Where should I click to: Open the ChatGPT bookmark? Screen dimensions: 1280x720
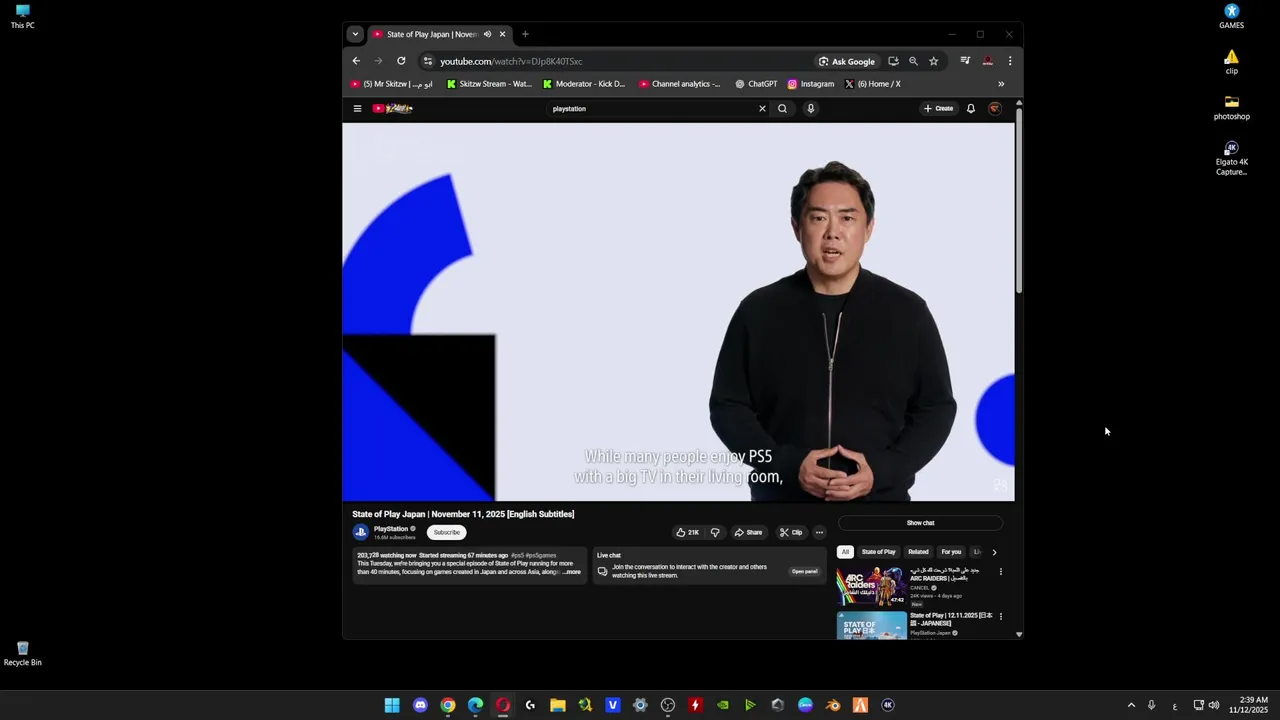pyautogui.click(x=756, y=84)
